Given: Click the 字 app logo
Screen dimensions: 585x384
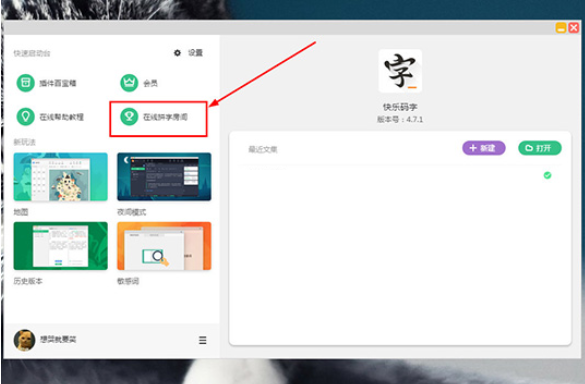Looking at the screenshot, I should (400, 71).
